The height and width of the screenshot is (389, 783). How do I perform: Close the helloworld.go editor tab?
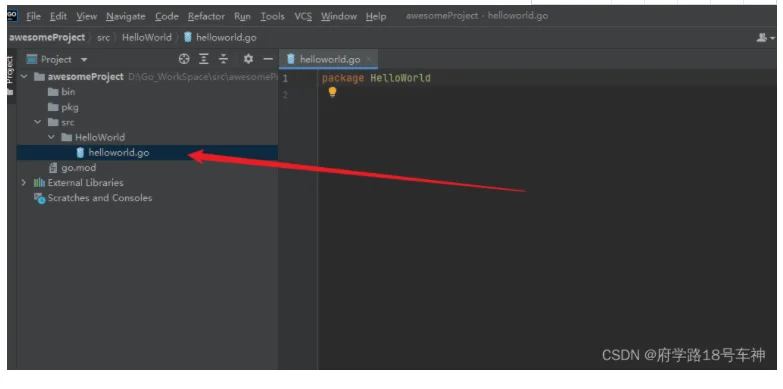369,59
